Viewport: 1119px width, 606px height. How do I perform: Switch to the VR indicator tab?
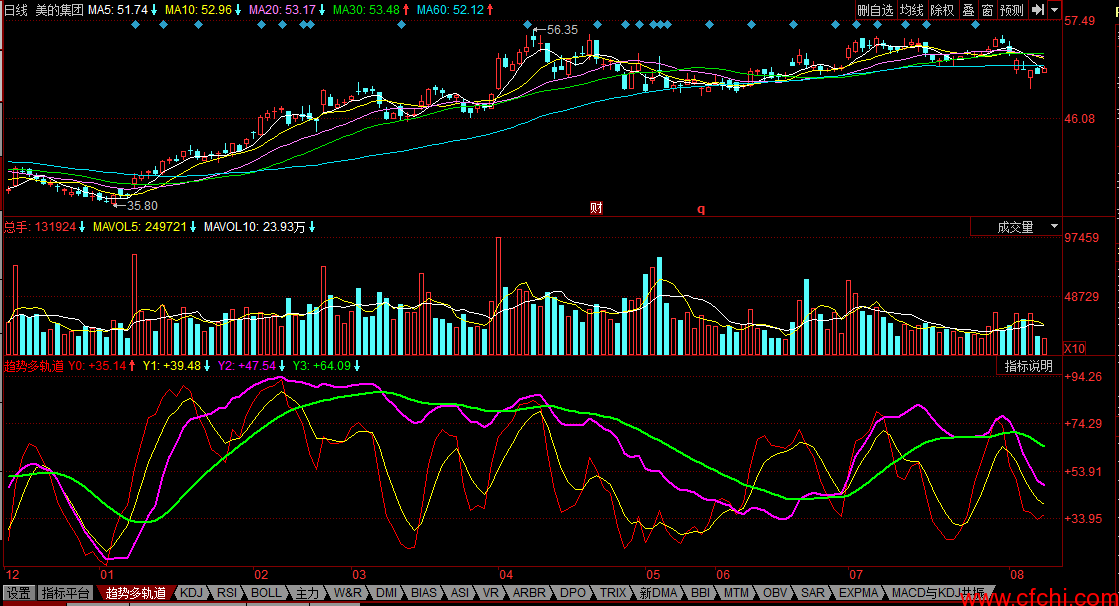tap(490, 593)
